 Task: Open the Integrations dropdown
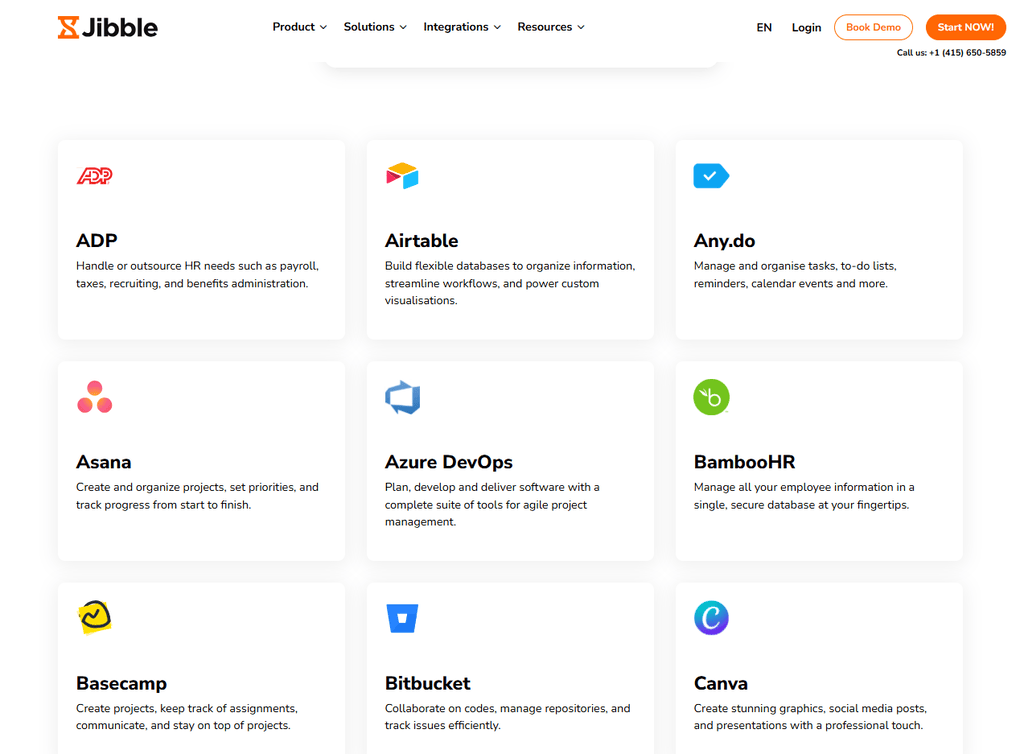click(x=461, y=27)
